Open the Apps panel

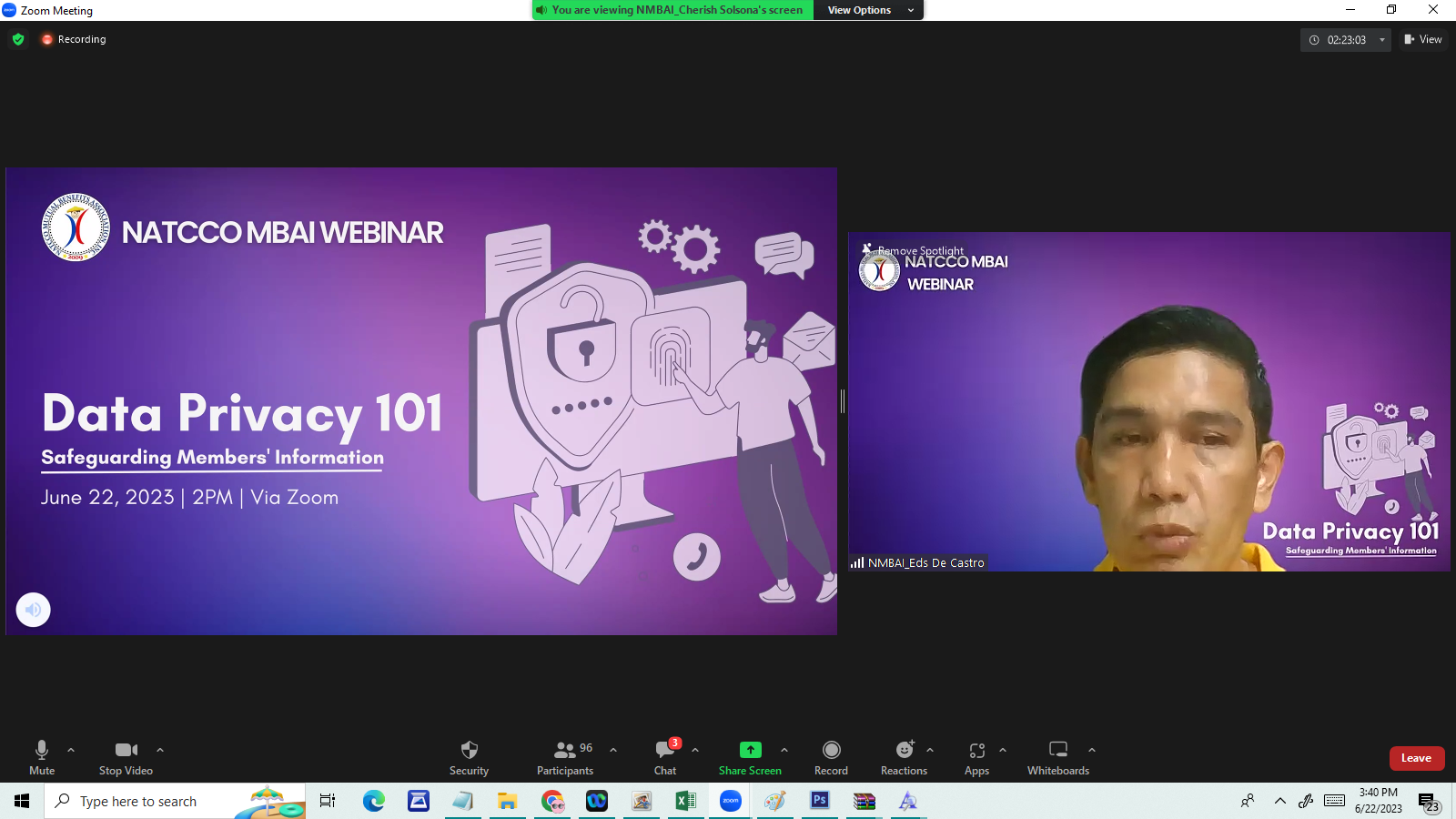976,758
